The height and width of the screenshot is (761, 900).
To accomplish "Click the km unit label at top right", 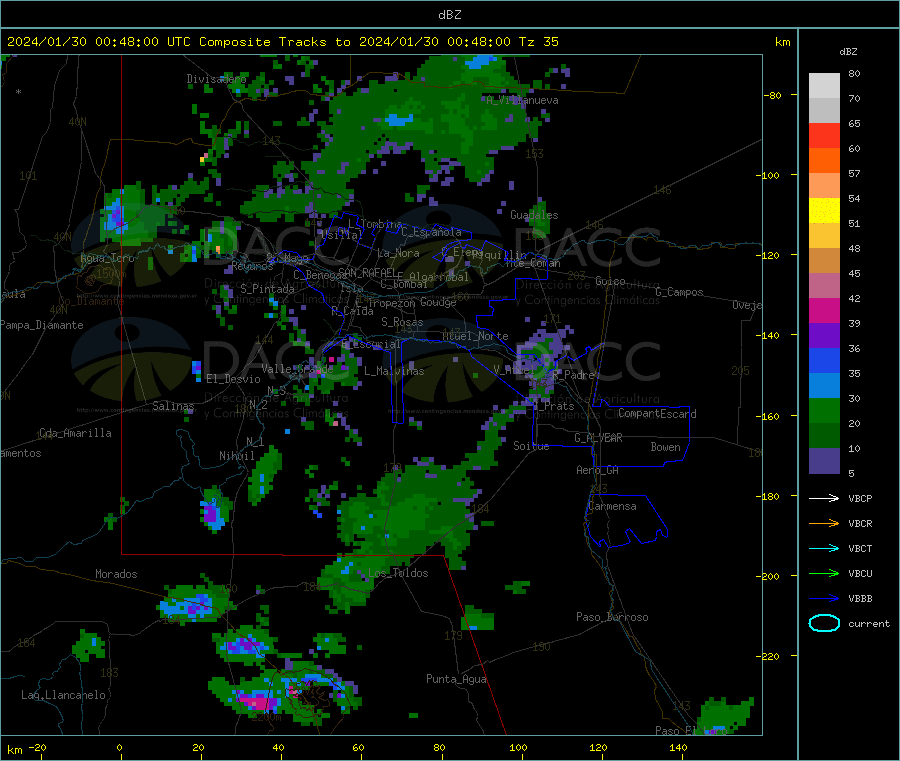I will [x=782, y=42].
